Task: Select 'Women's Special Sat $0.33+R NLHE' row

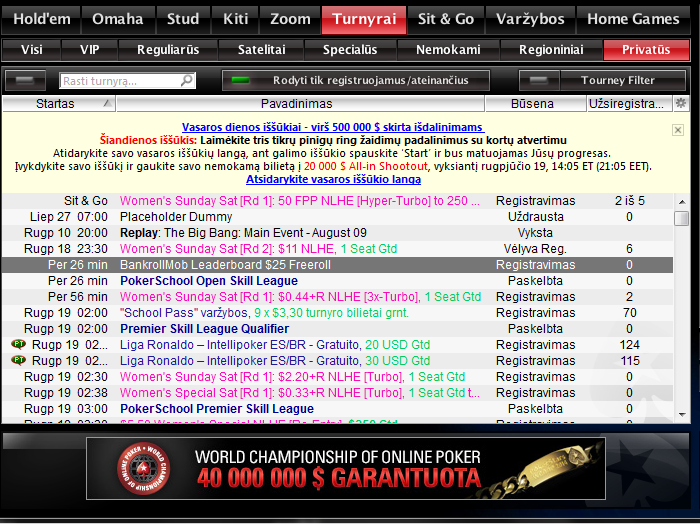Action: click(337, 393)
